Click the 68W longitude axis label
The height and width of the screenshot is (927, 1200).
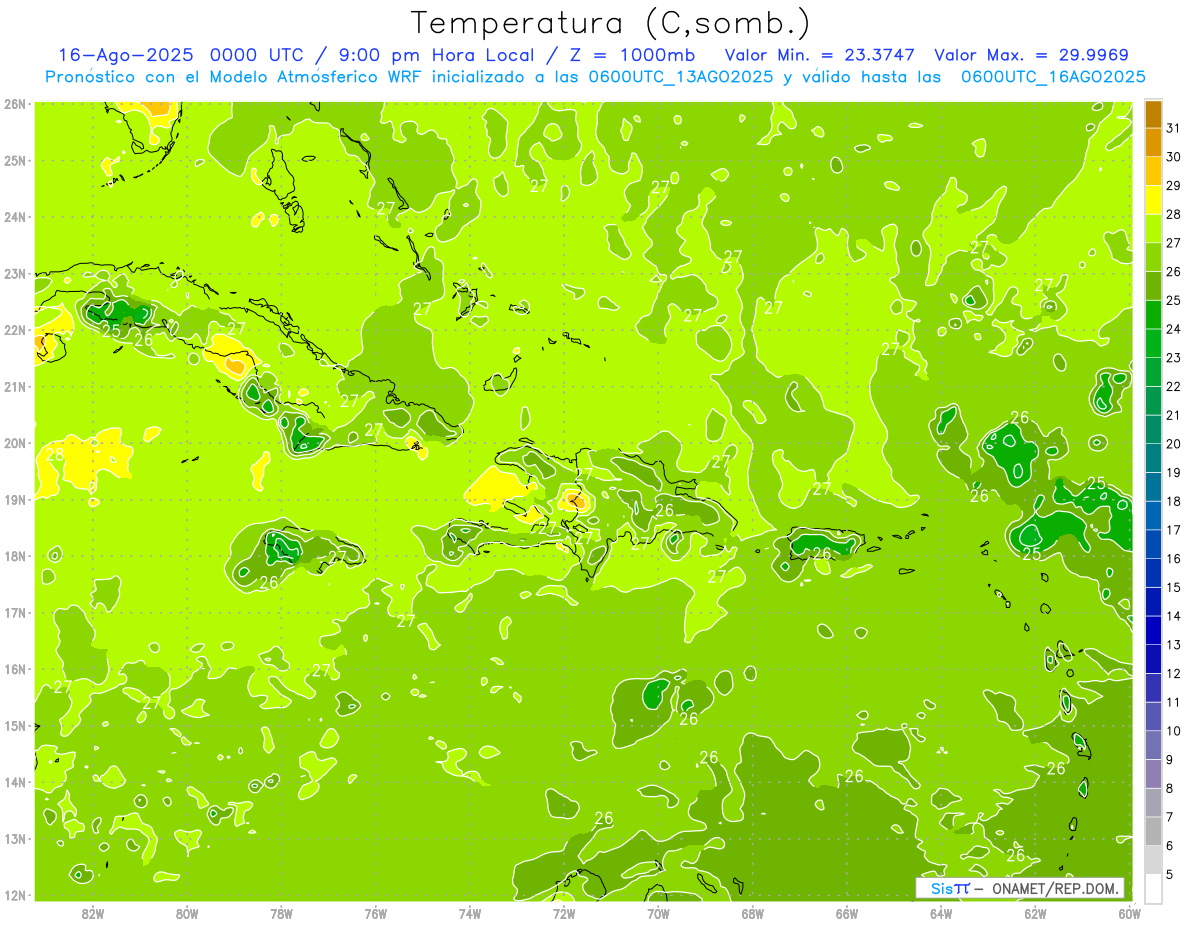click(752, 913)
